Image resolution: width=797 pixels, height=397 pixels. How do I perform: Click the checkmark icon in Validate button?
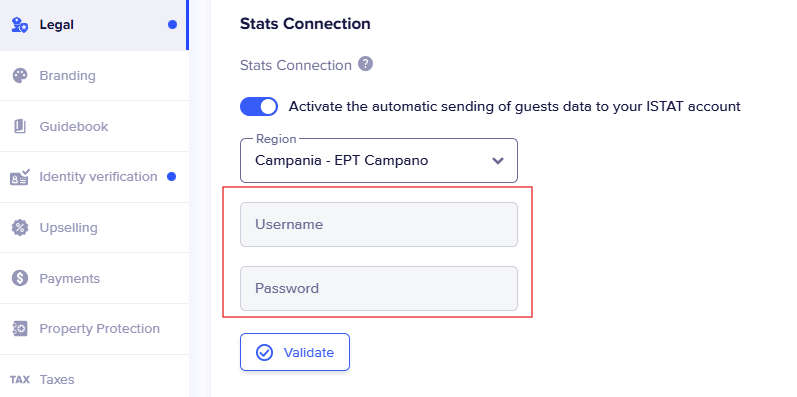[264, 352]
